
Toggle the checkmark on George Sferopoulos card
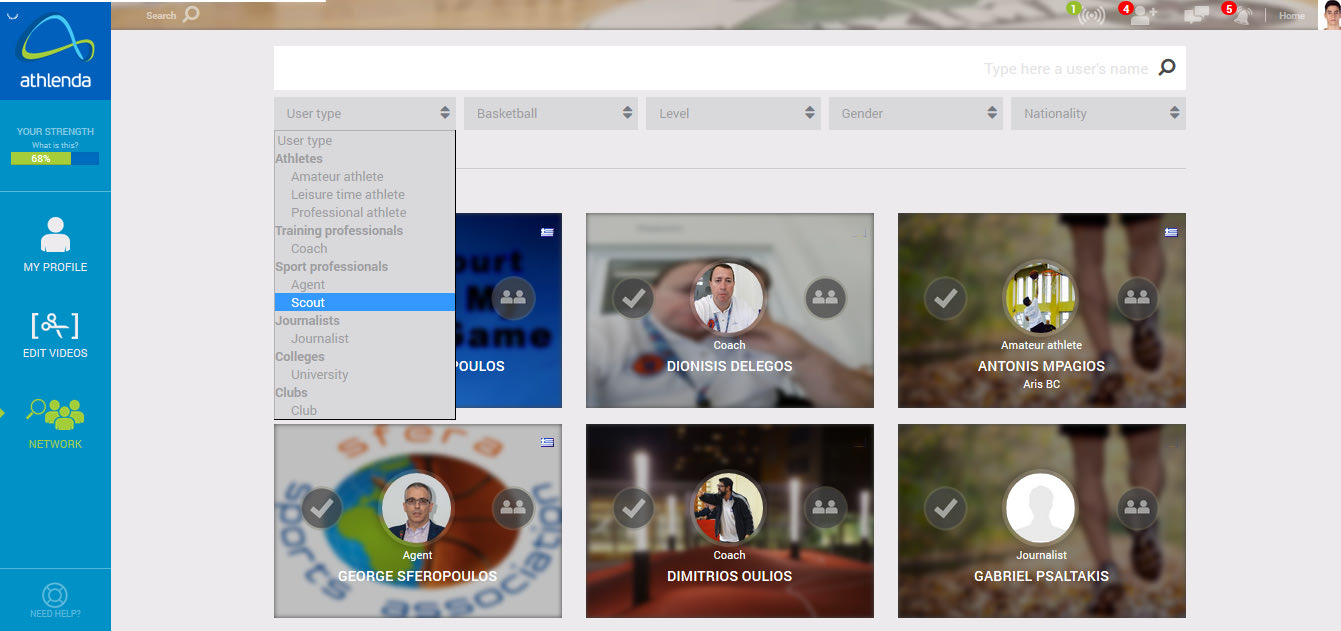click(x=321, y=508)
